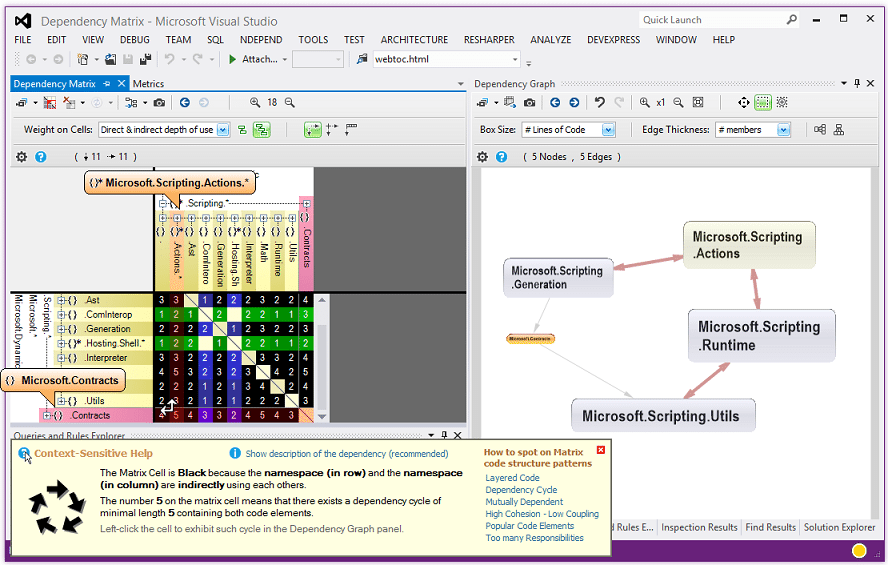
Task: Undo last action in Dependency Graph
Action: tap(600, 102)
